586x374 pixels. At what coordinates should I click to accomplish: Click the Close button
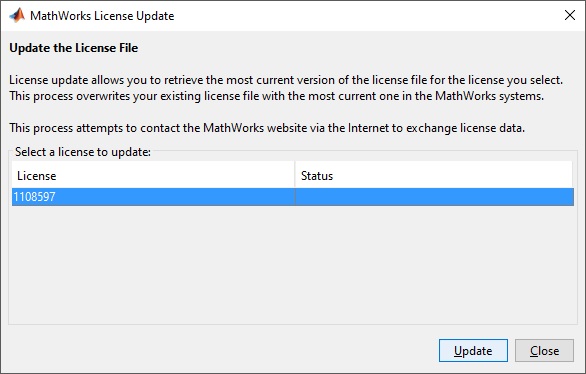pyautogui.click(x=544, y=350)
